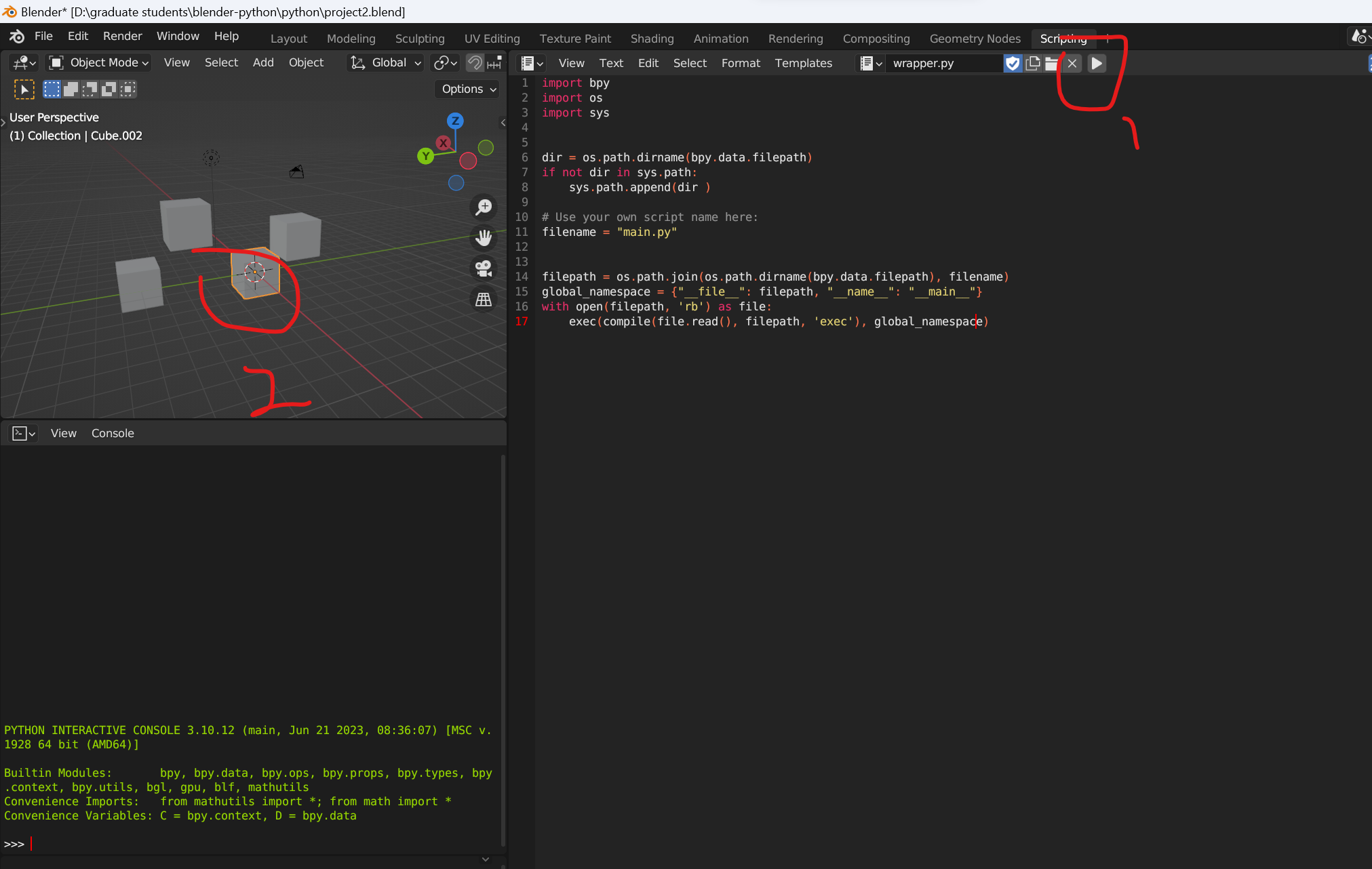Switch to the Geometry Nodes workspace tab
Screen dimensions: 1372x869
[x=975, y=39]
